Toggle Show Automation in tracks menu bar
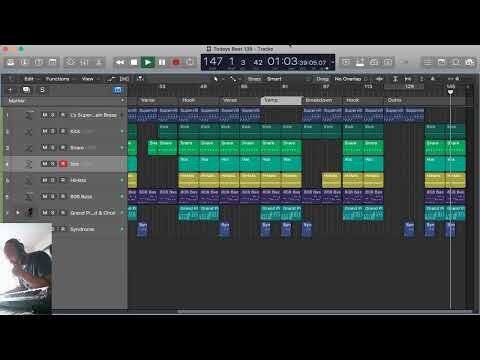The height and width of the screenshot is (360, 480). pyautogui.click(x=110, y=79)
